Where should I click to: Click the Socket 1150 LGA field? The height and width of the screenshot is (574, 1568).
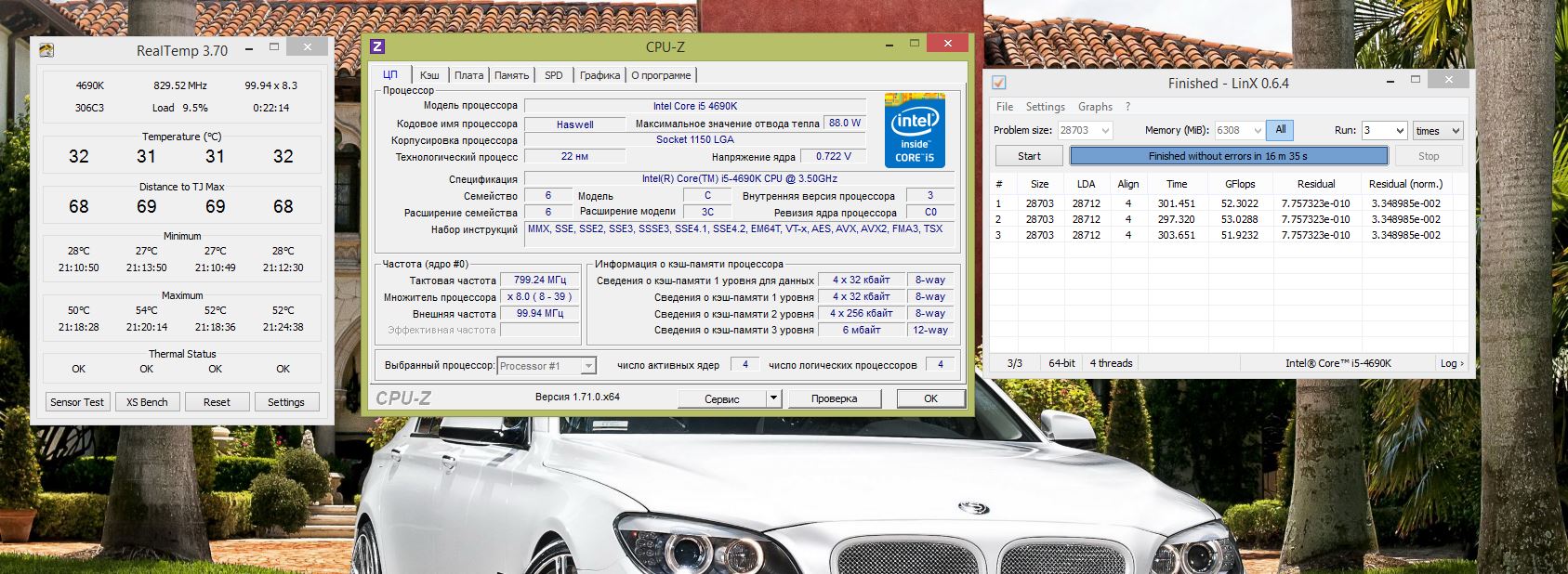pos(695,140)
